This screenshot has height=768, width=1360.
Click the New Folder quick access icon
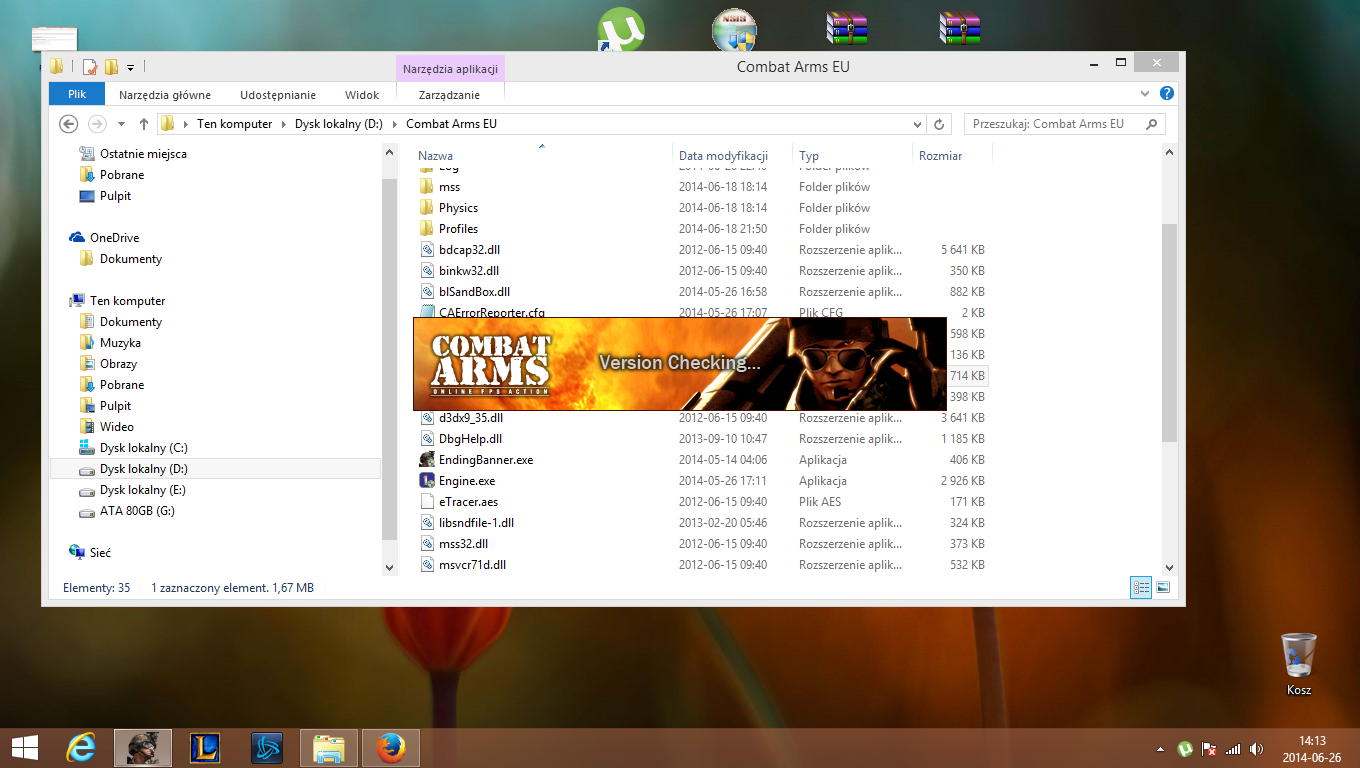pyautogui.click(x=111, y=67)
